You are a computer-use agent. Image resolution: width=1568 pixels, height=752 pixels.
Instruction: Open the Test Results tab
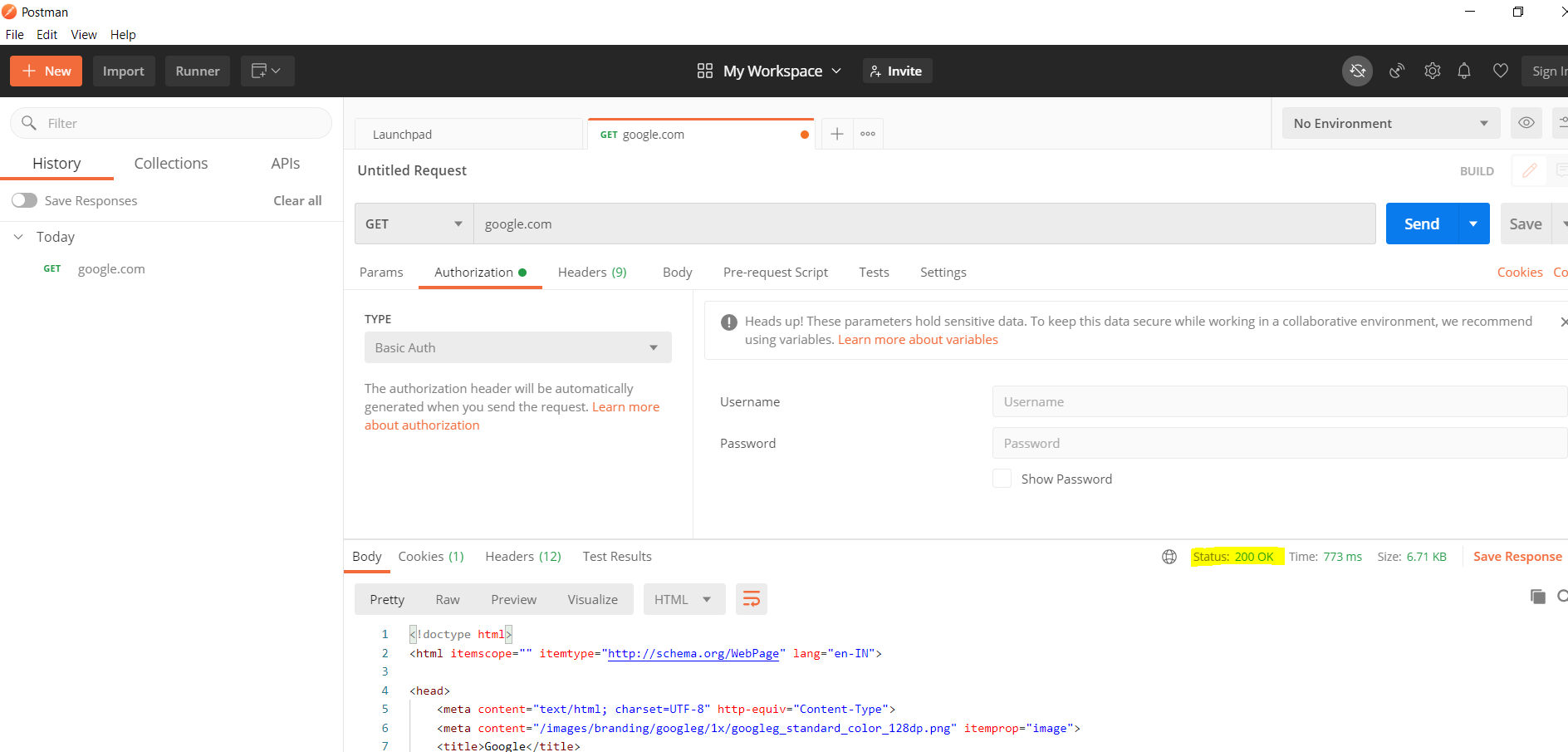617,557
